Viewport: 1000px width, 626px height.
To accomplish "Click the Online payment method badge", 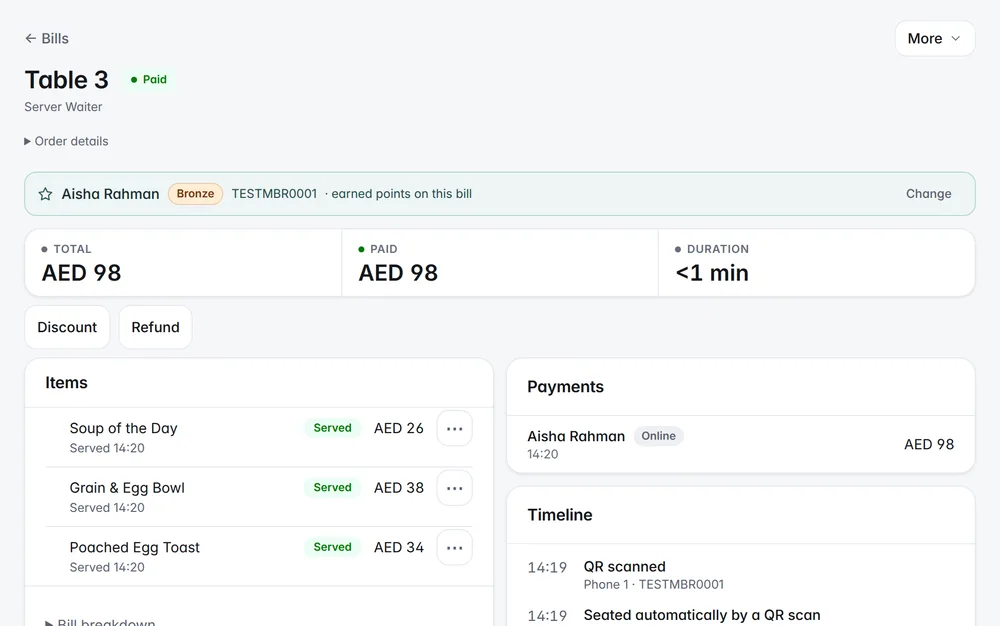I will click(658, 436).
